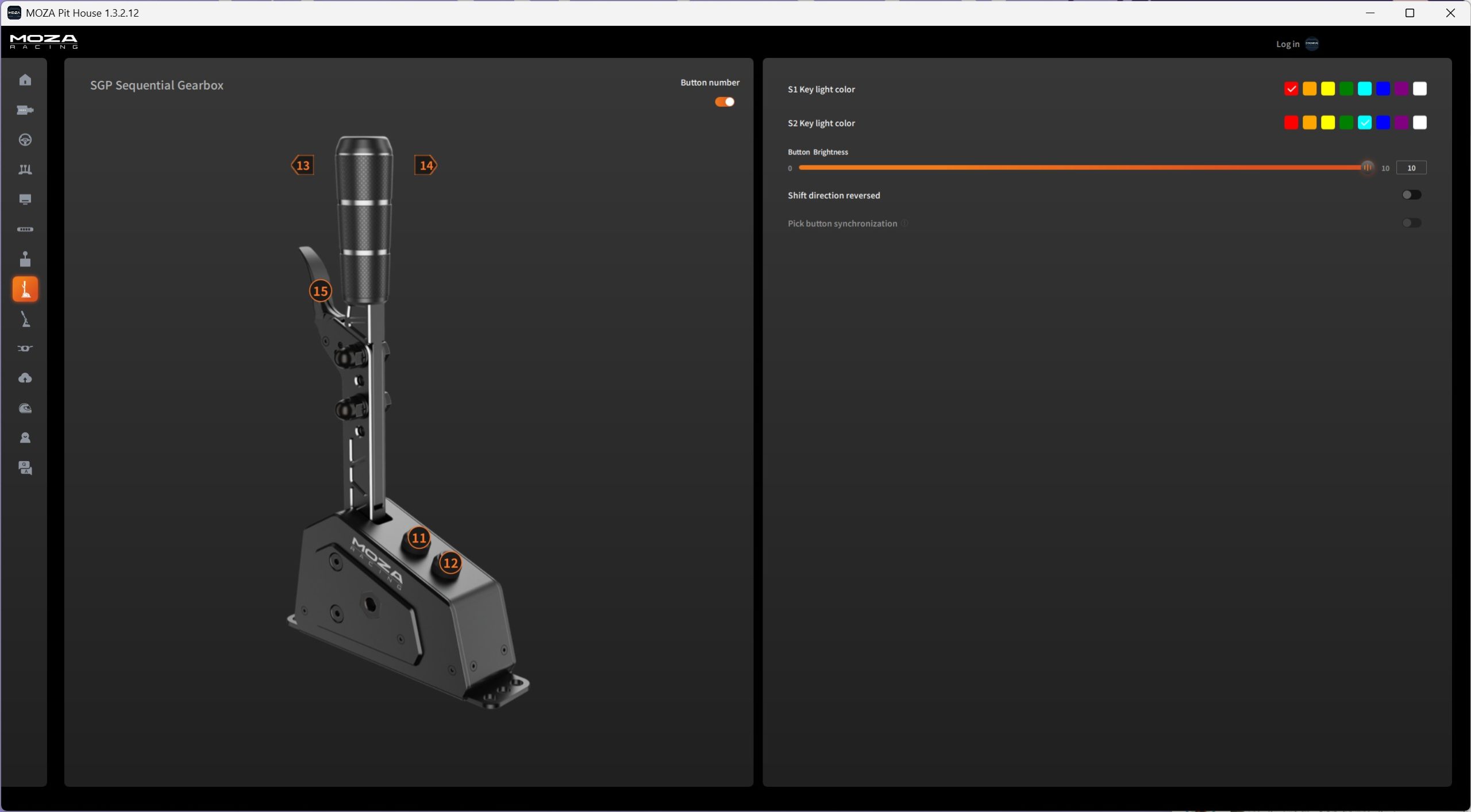
Task: Open the Q&A help icon
Action: (25, 468)
